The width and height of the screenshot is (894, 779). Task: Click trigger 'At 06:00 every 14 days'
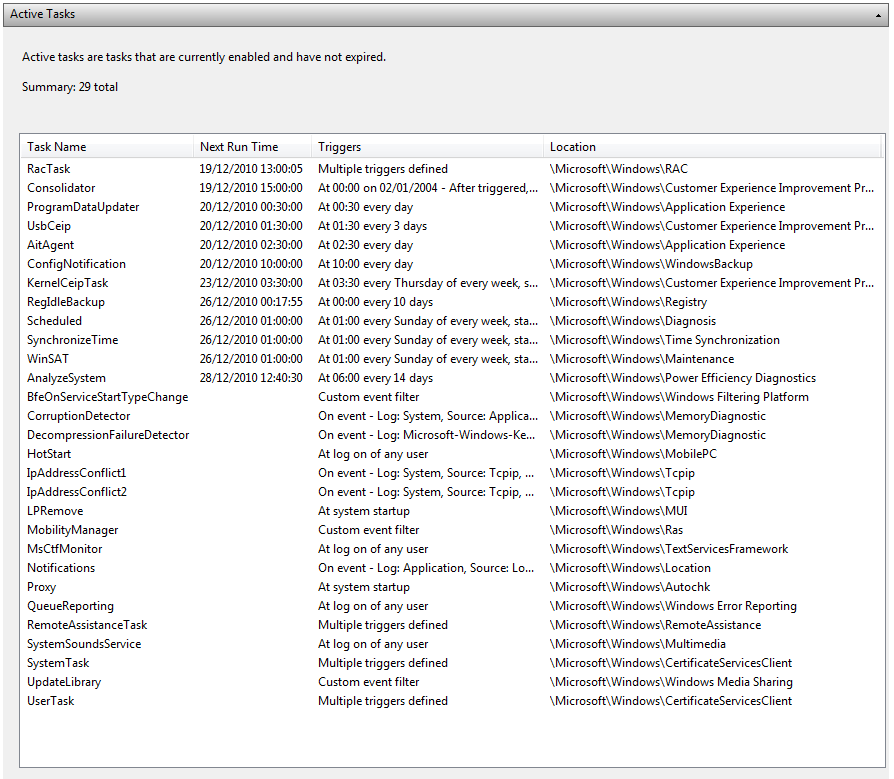pos(375,378)
